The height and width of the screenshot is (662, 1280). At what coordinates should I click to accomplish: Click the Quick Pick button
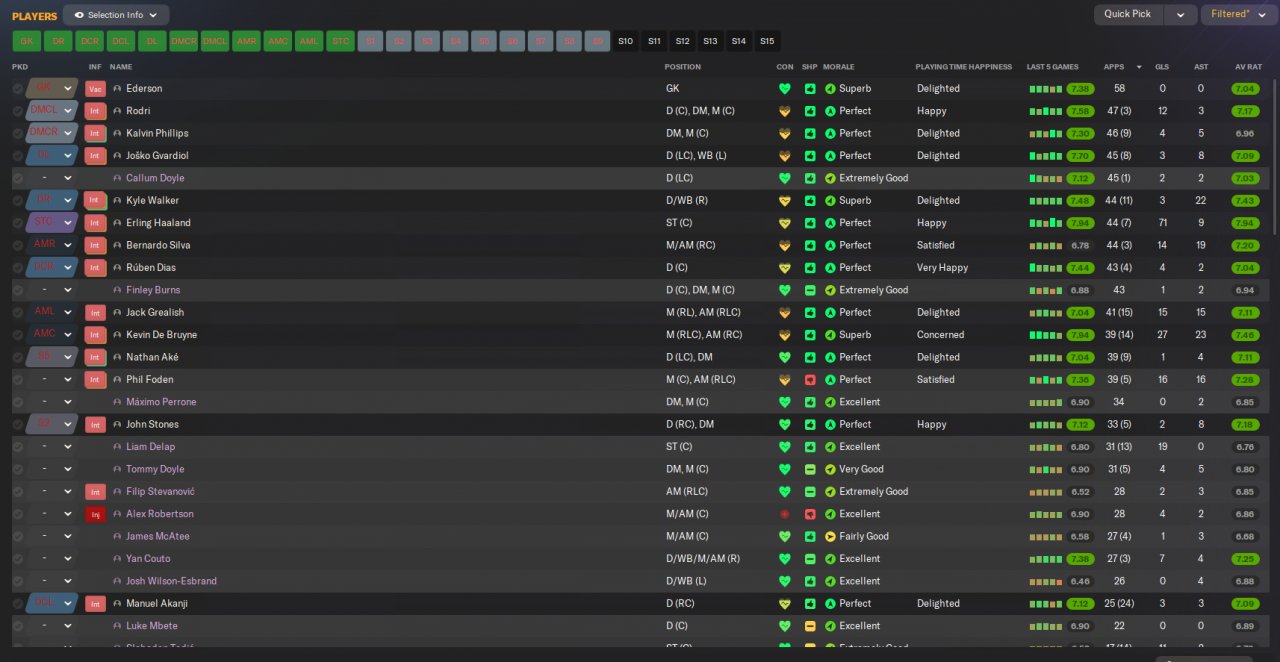(x=1128, y=14)
